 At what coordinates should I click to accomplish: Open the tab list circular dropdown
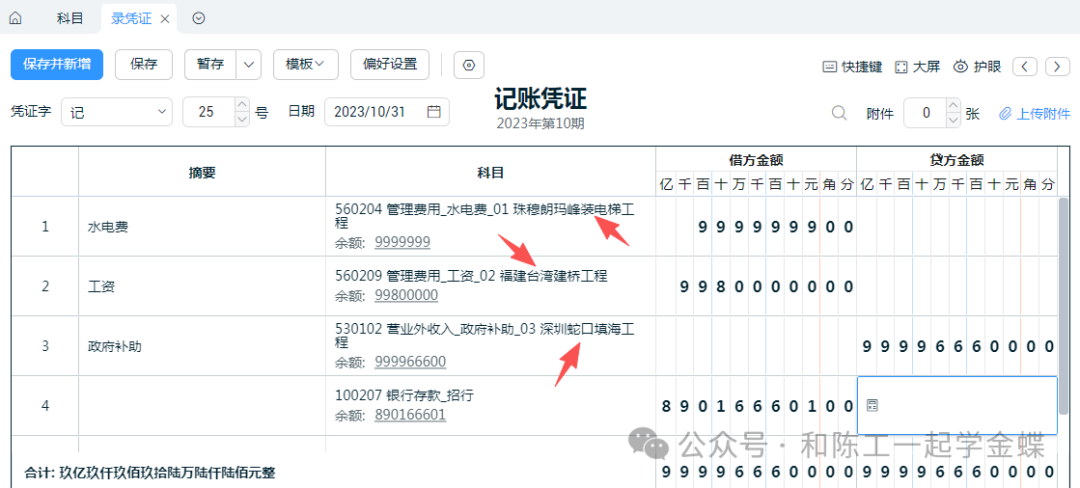(x=198, y=18)
